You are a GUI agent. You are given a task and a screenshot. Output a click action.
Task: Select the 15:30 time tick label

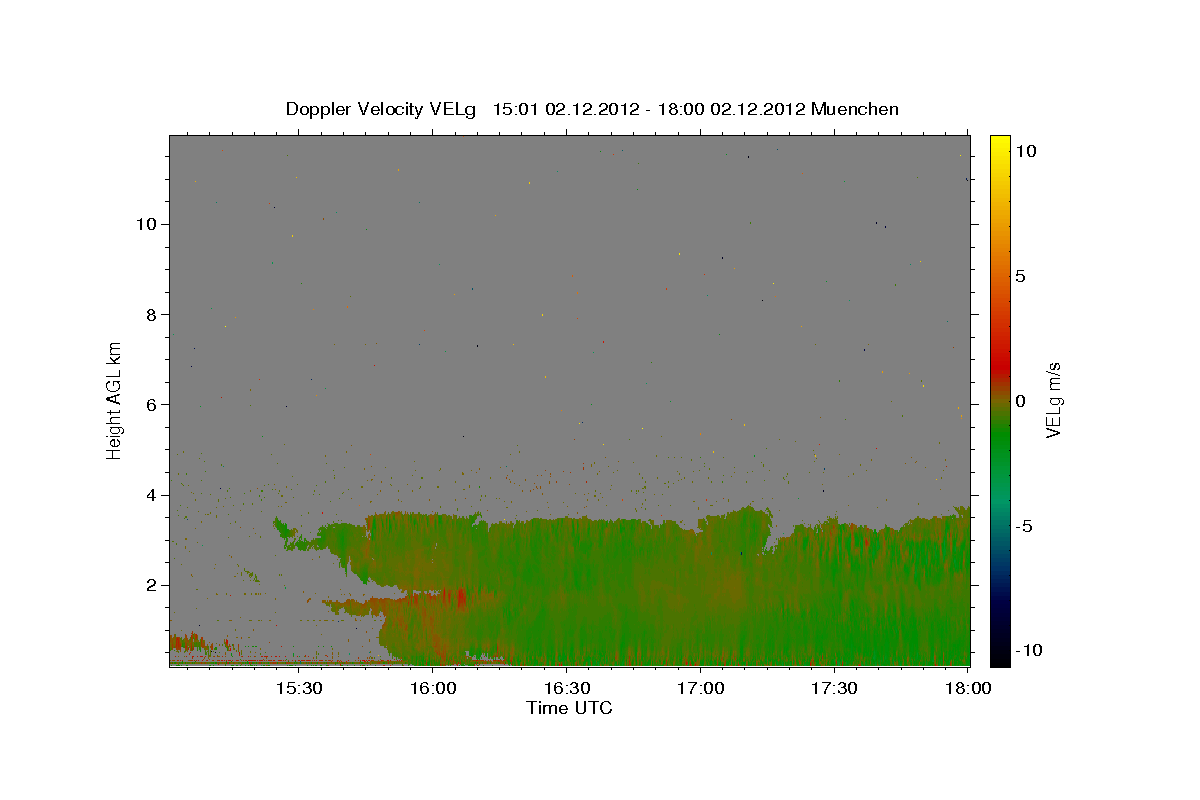pyautogui.click(x=298, y=689)
